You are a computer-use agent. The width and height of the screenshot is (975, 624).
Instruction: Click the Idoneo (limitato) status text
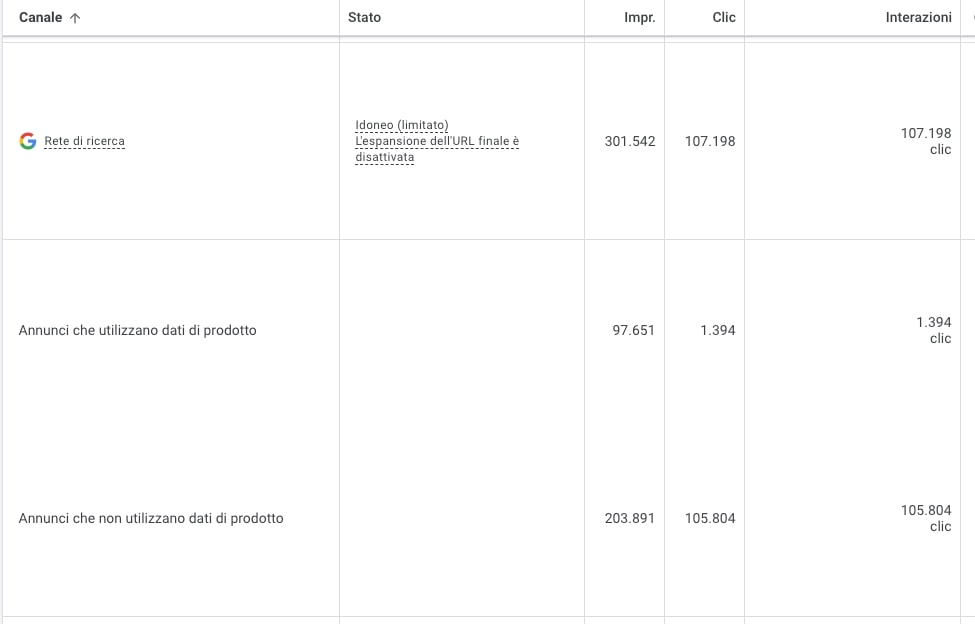[x=402, y=125]
